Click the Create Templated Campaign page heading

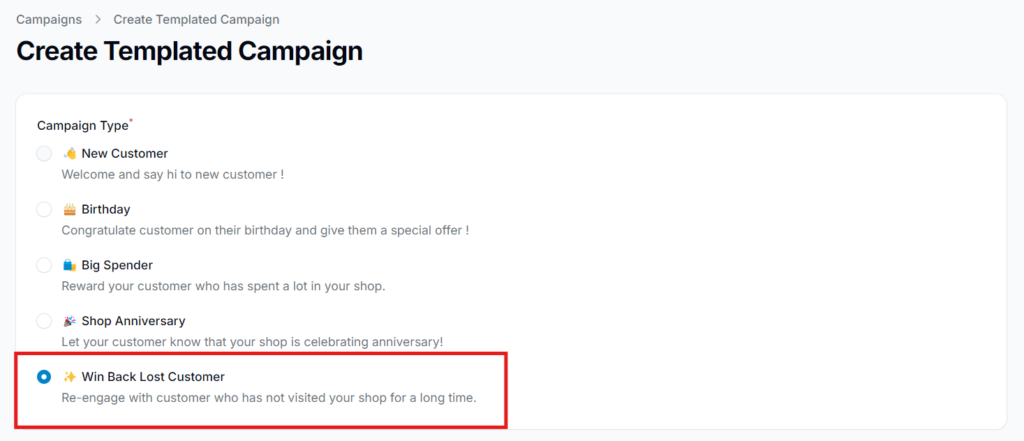click(x=189, y=52)
